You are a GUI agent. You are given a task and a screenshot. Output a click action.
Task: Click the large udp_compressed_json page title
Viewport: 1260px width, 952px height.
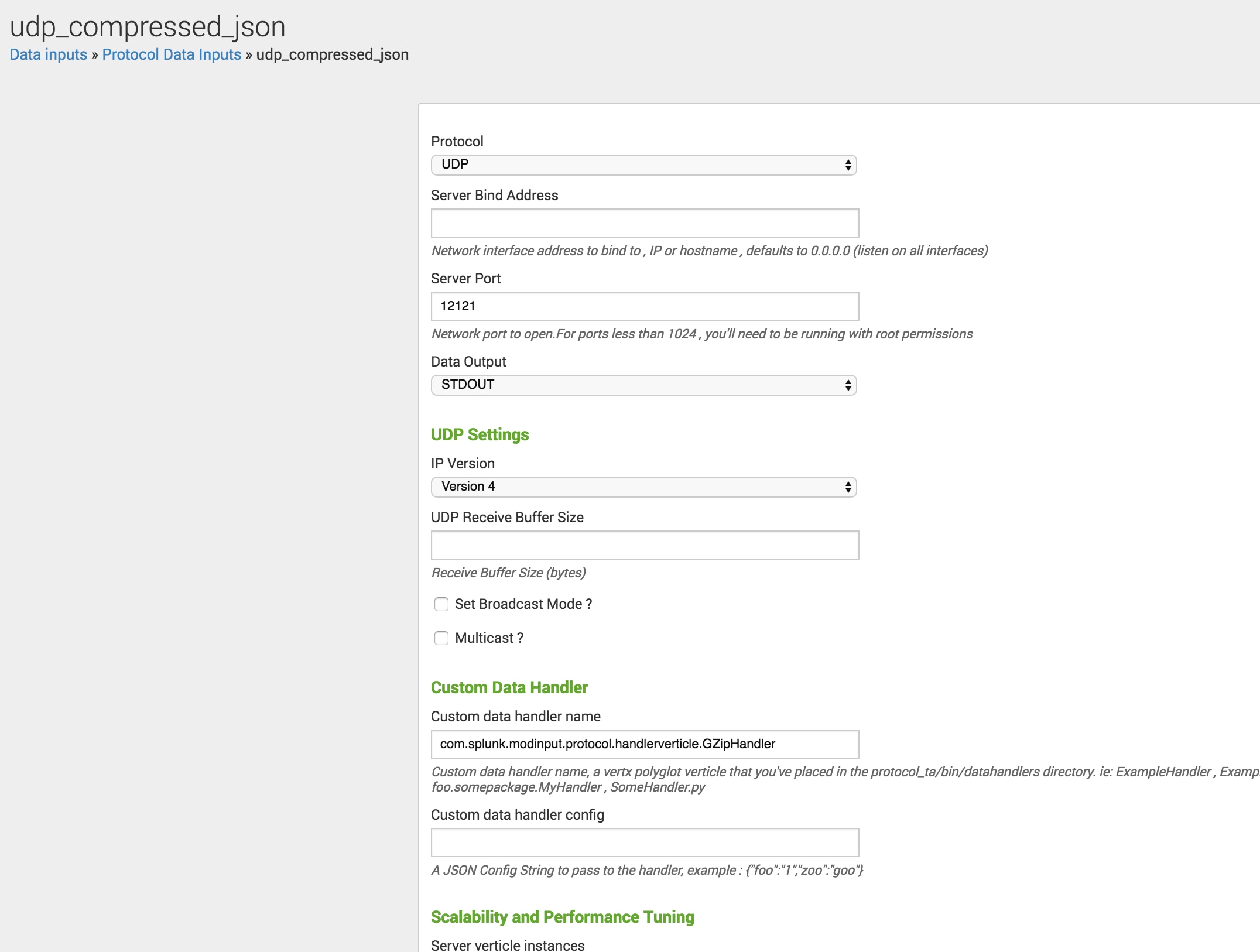(148, 26)
